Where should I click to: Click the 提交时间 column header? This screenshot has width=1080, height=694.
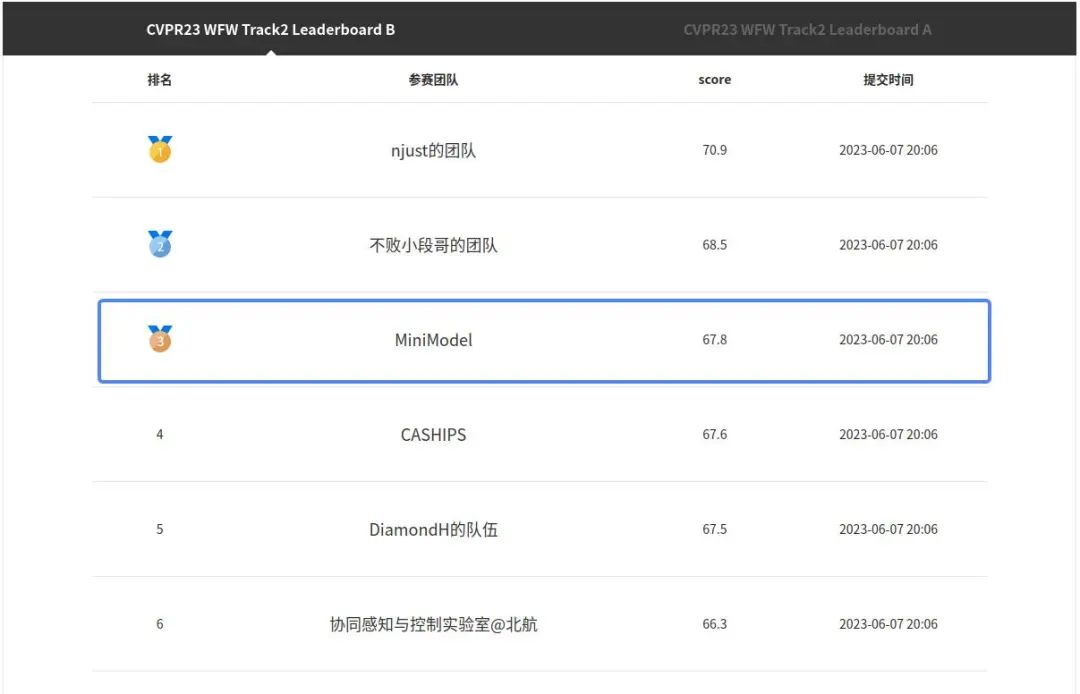click(x=888, y=80)
